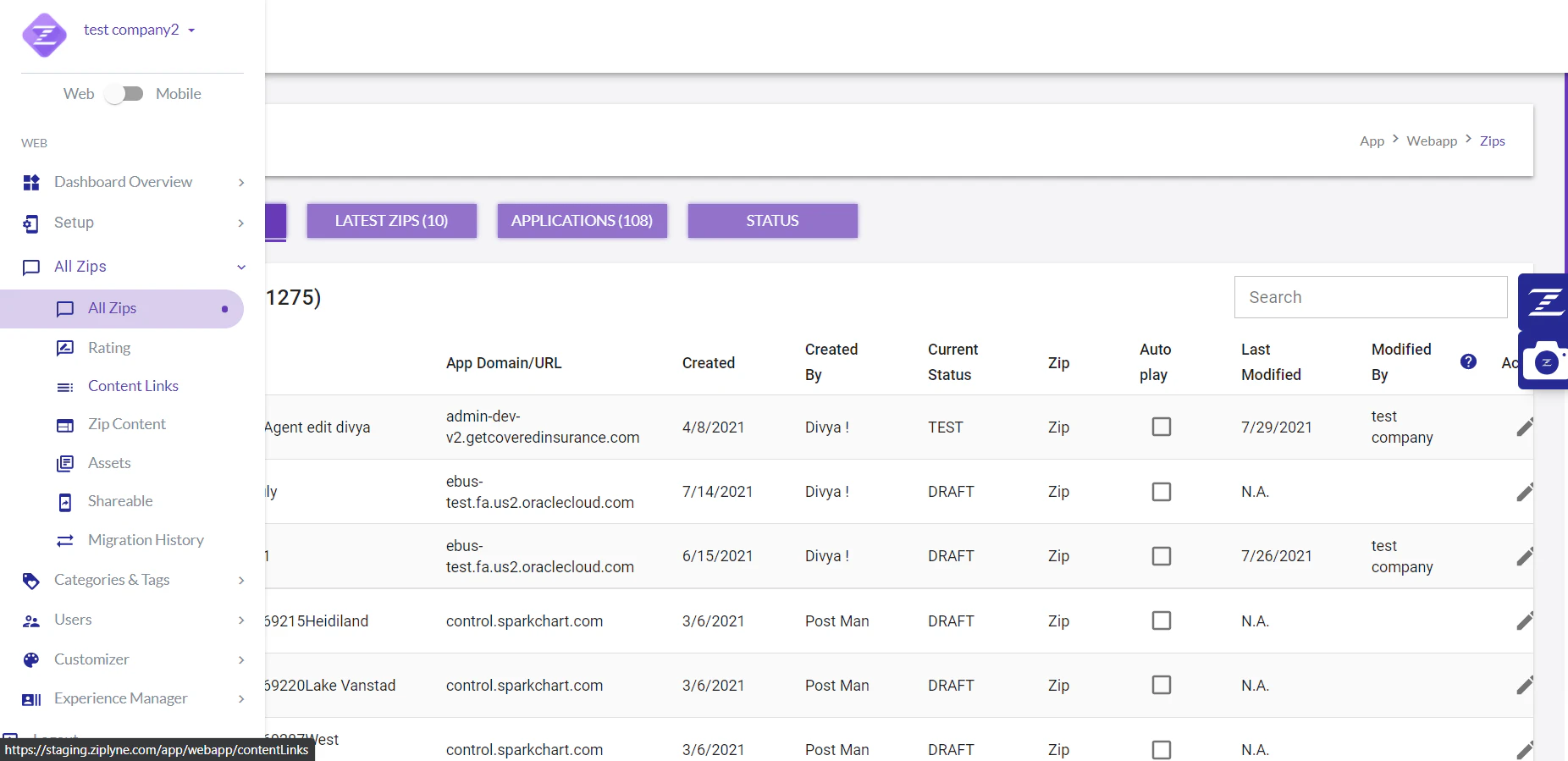Select the highlighted All Zips submenu item
Image resolution: width=1568 pixels, height=761 pixels.
coord(122,309)
